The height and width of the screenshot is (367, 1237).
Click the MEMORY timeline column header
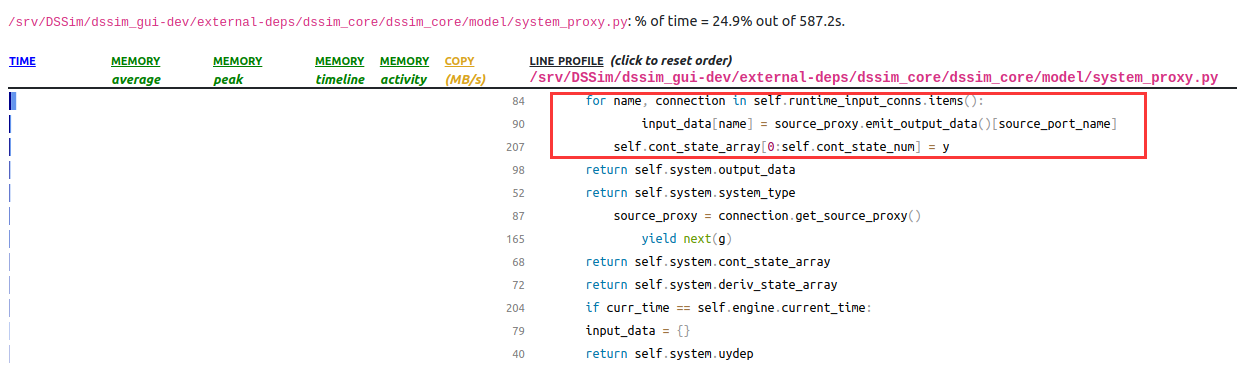(x=340, y=70)
